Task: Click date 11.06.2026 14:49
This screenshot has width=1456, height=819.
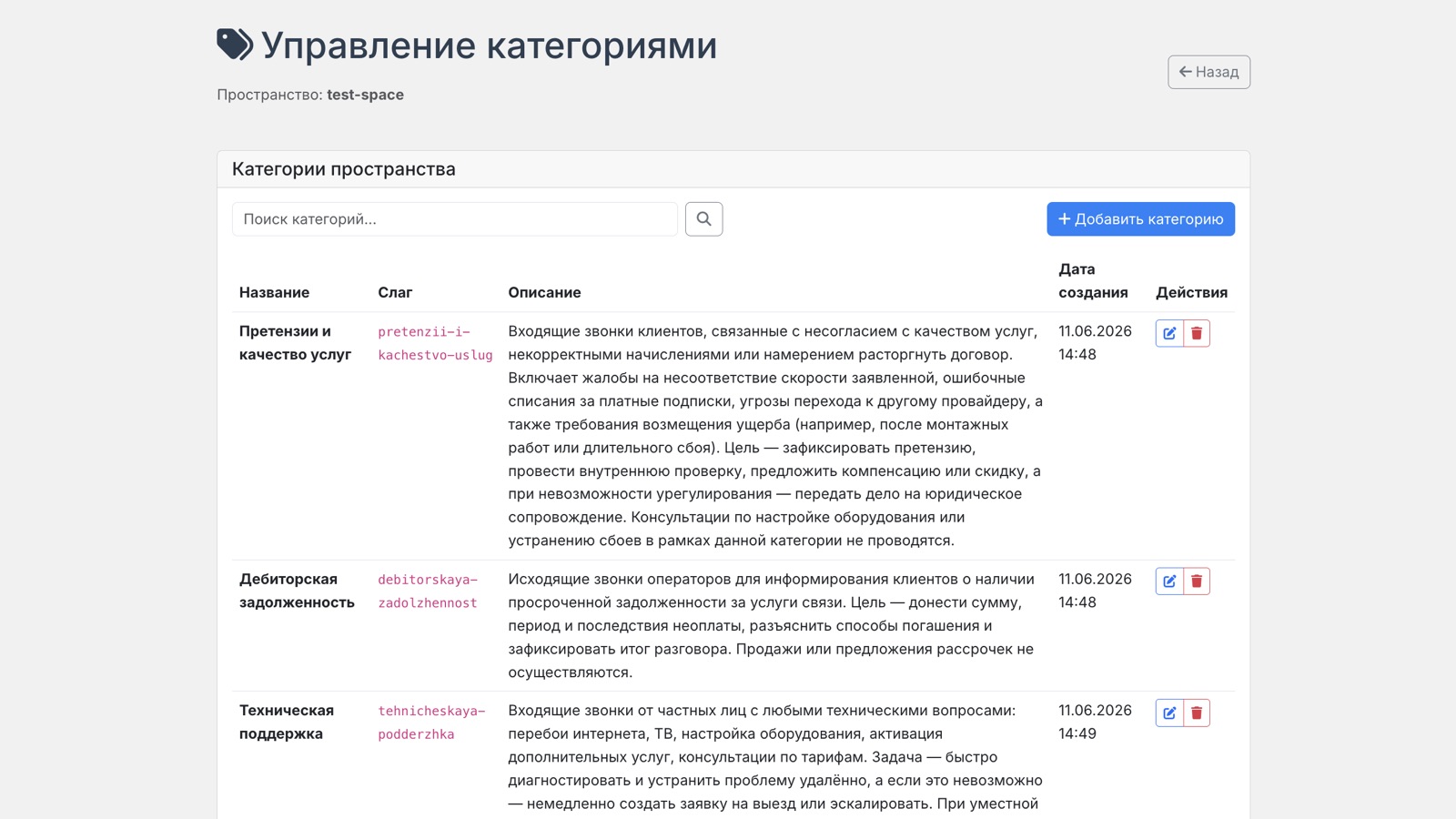Action: coord(1095,722)
